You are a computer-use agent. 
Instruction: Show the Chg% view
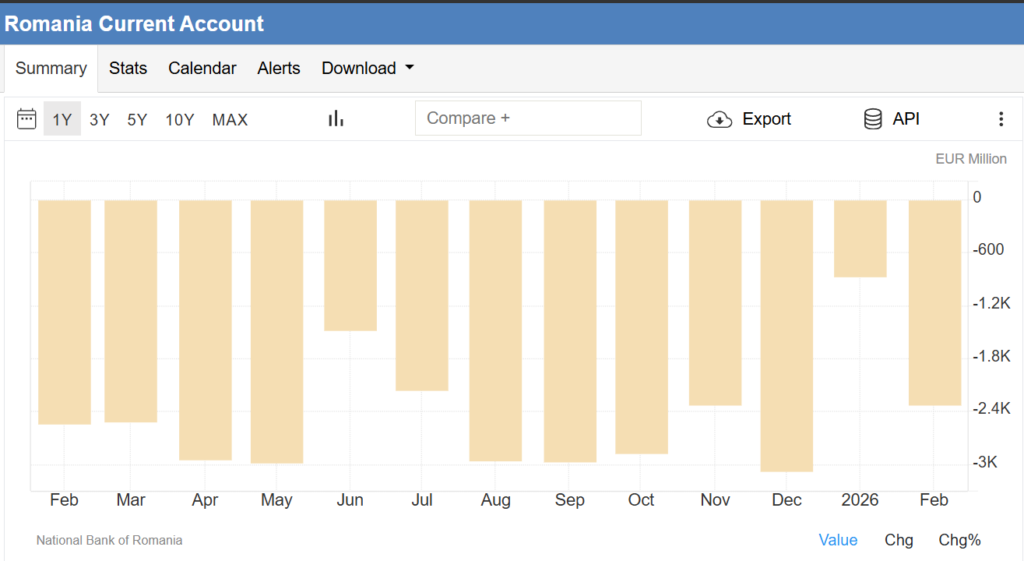[x=959, y=540]
